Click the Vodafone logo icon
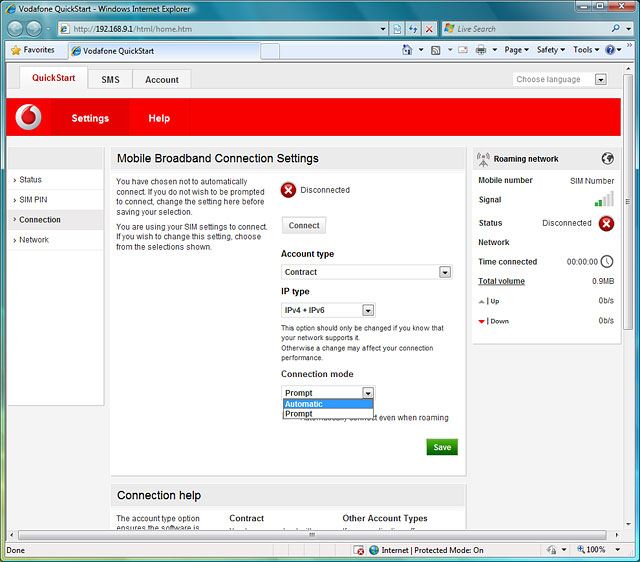The height and width of the screenshot is (562, 640). click(28, 117)
